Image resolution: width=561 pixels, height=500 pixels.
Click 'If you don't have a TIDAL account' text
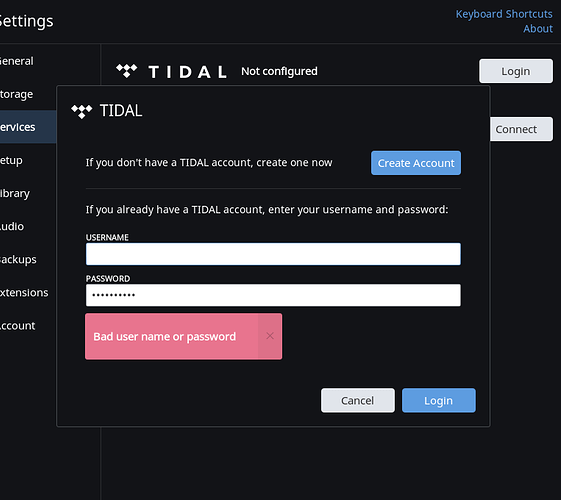pos(209,163)
